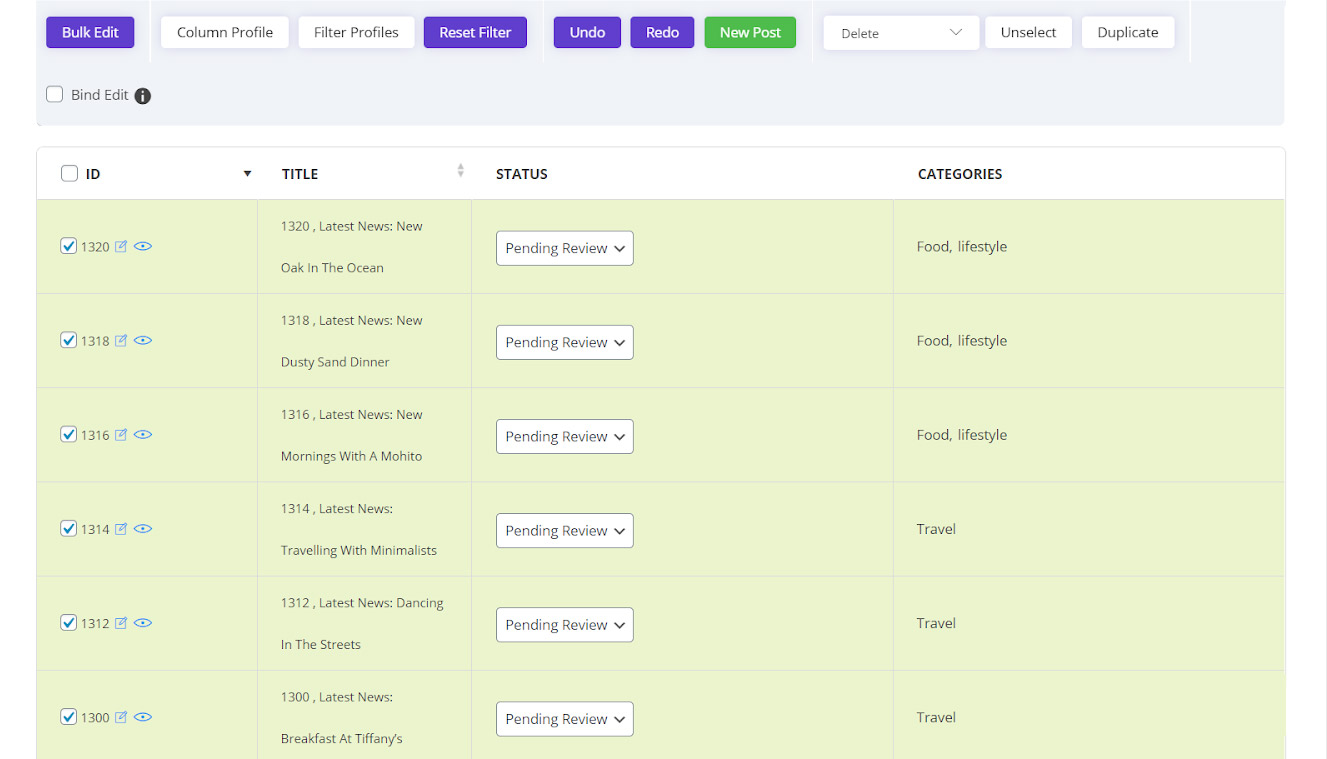Image resolution: width=1327 pixels, height=759 pixels.
Task: Open the status dropdown for post 1300
Action: [564, 718]
